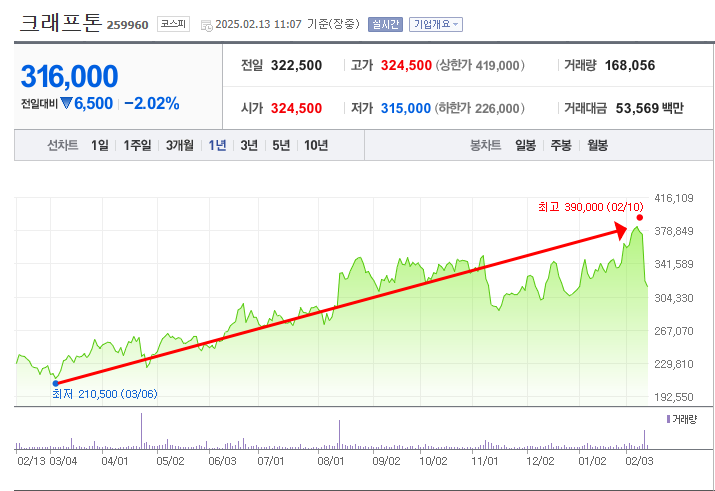Image resolution: width=715 pixels, height=491 pixels.
Task: Click x-axis date 12/02
Action: point(540,461)
